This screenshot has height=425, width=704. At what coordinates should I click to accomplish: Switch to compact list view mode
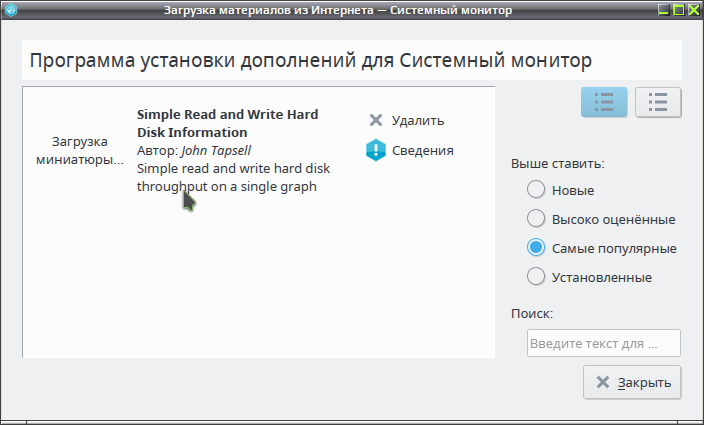click(658, 102)
